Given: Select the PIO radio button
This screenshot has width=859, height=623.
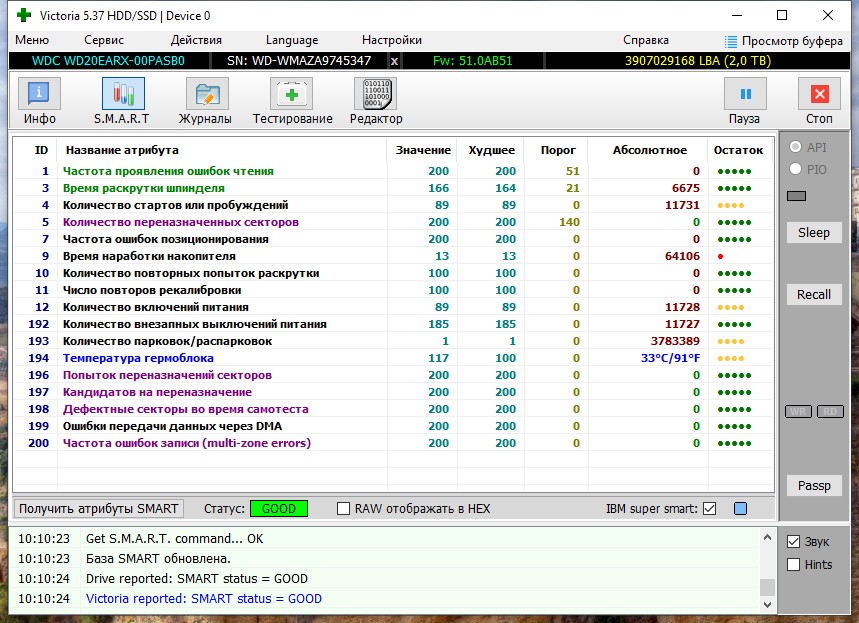Looking at the screenshot, I should [x=795, y=169].
